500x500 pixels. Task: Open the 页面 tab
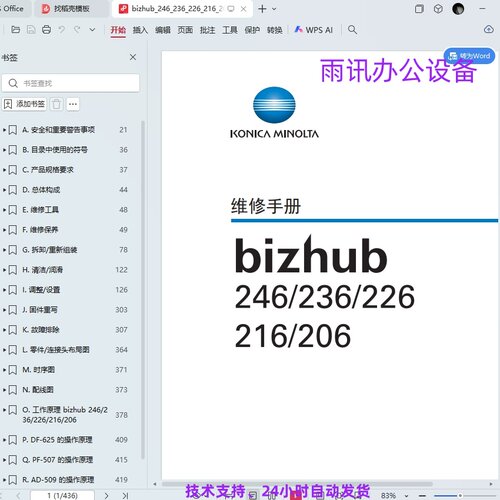pyautogui.click(x=185, y=30)
